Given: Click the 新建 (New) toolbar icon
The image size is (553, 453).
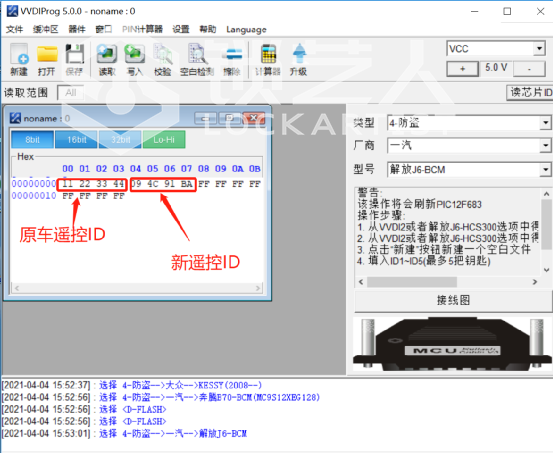Looking at the screenshot, I should [x=19, y=59].
